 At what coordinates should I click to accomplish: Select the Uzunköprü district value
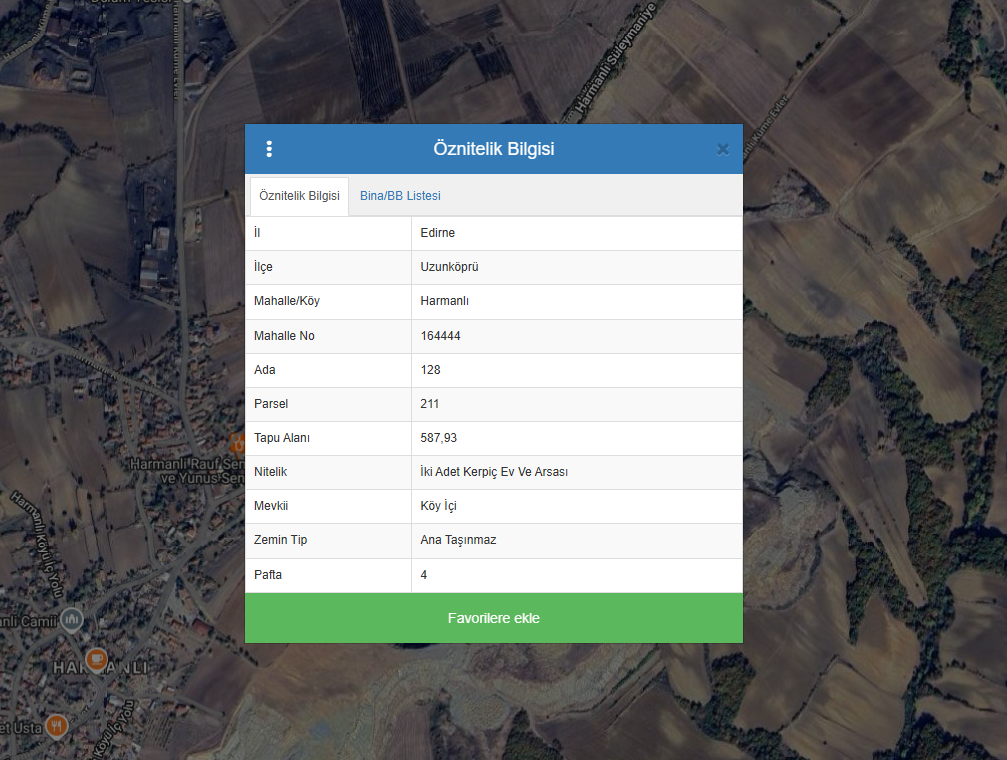[x=450, y=267]
